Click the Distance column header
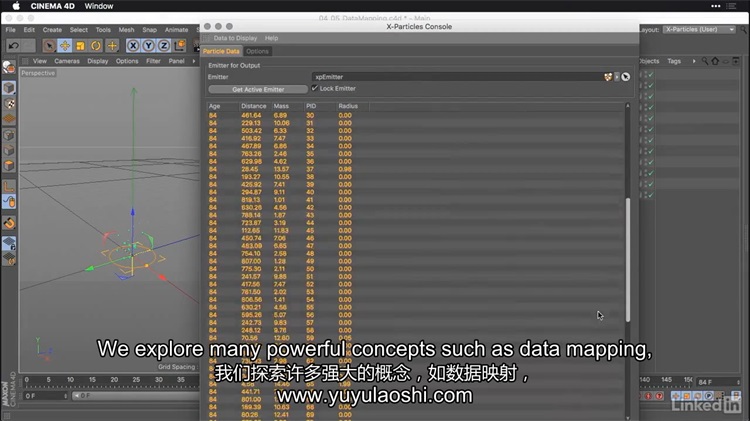 coord(254,106)
